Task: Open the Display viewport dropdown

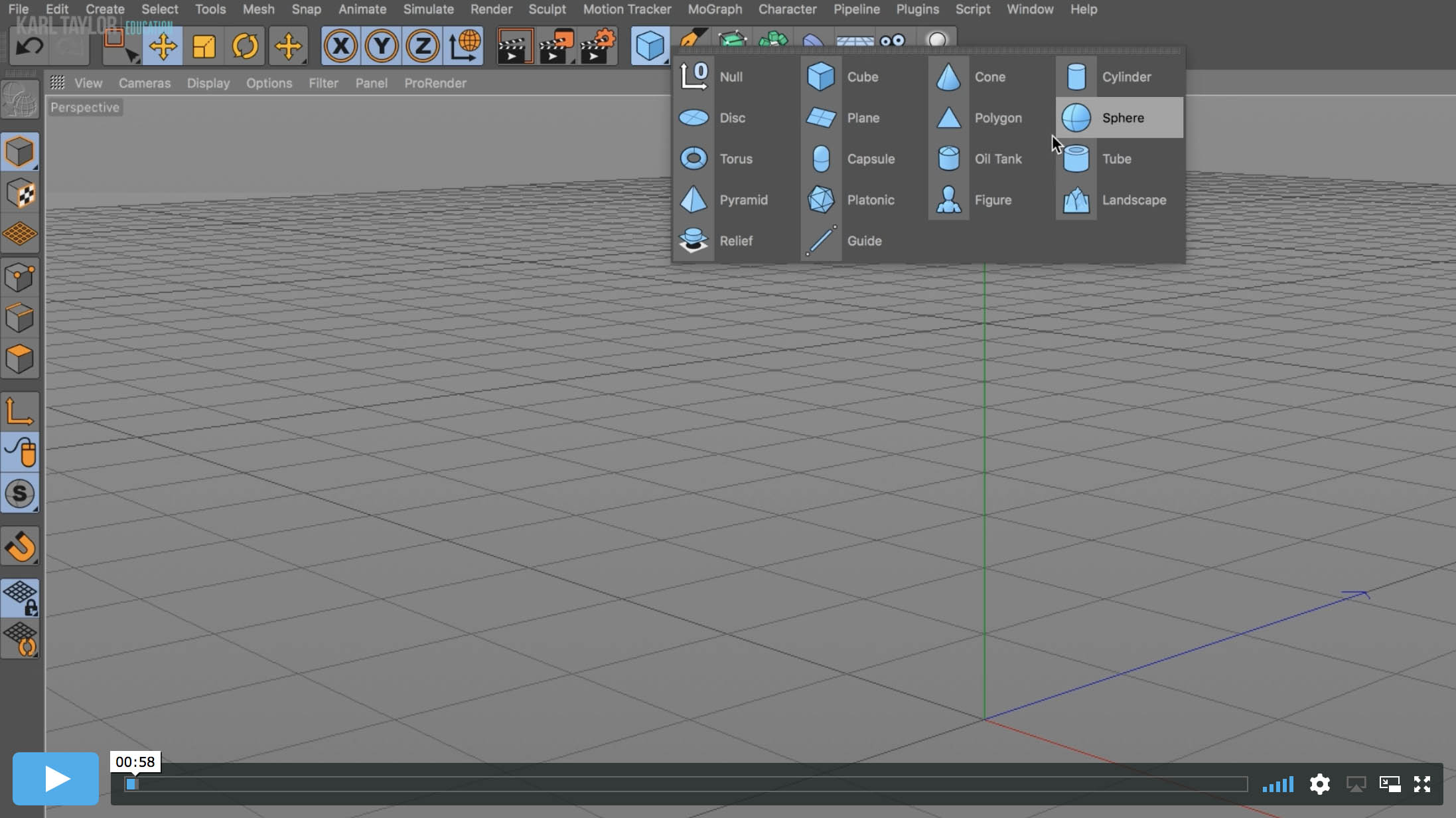Action: pyautogui.click(x=208, y=83)
